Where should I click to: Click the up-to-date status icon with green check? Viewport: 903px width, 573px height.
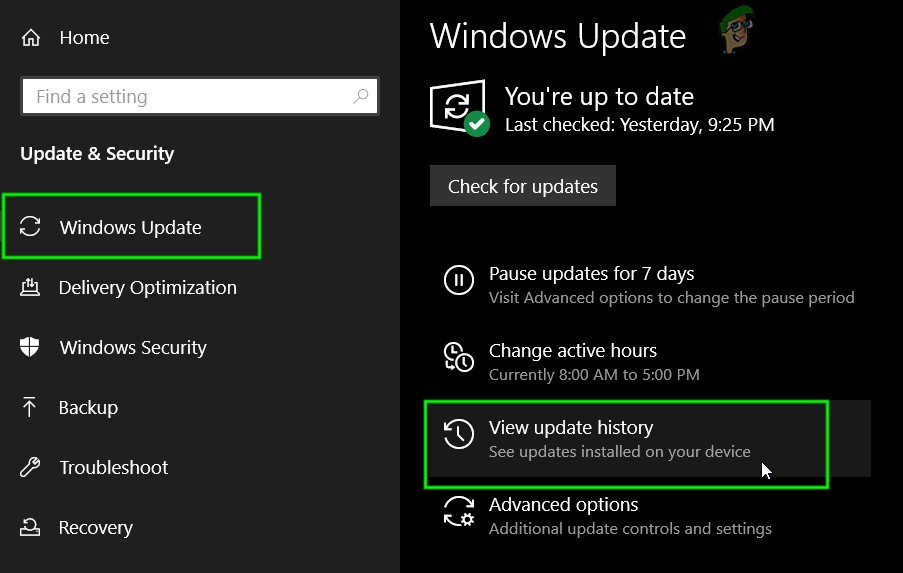pyautogui.click(x=459, y=108)
